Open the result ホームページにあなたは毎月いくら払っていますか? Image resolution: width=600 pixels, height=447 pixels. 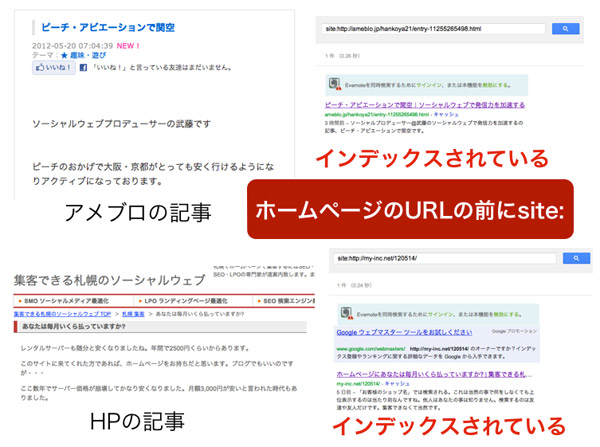(x=434, y=374)
